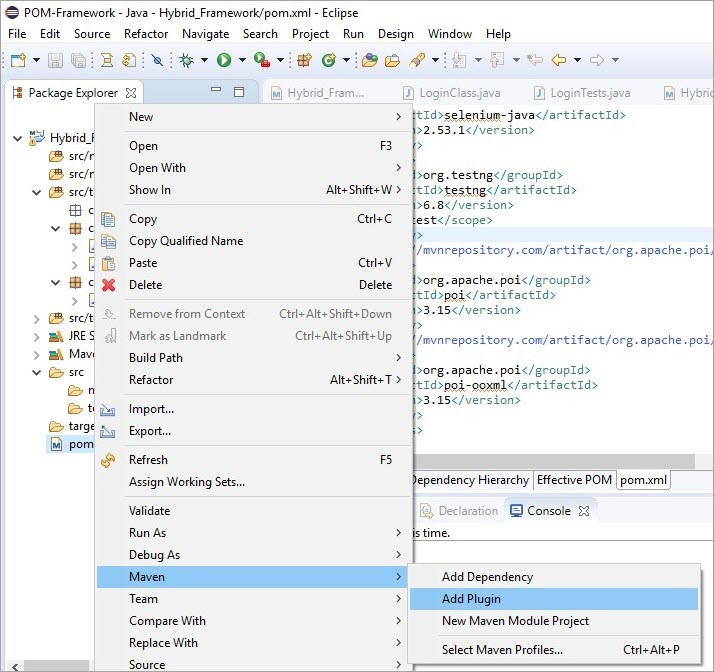Click the Save toolbar icon
The image size is (714, 672).
coord(56,60)
